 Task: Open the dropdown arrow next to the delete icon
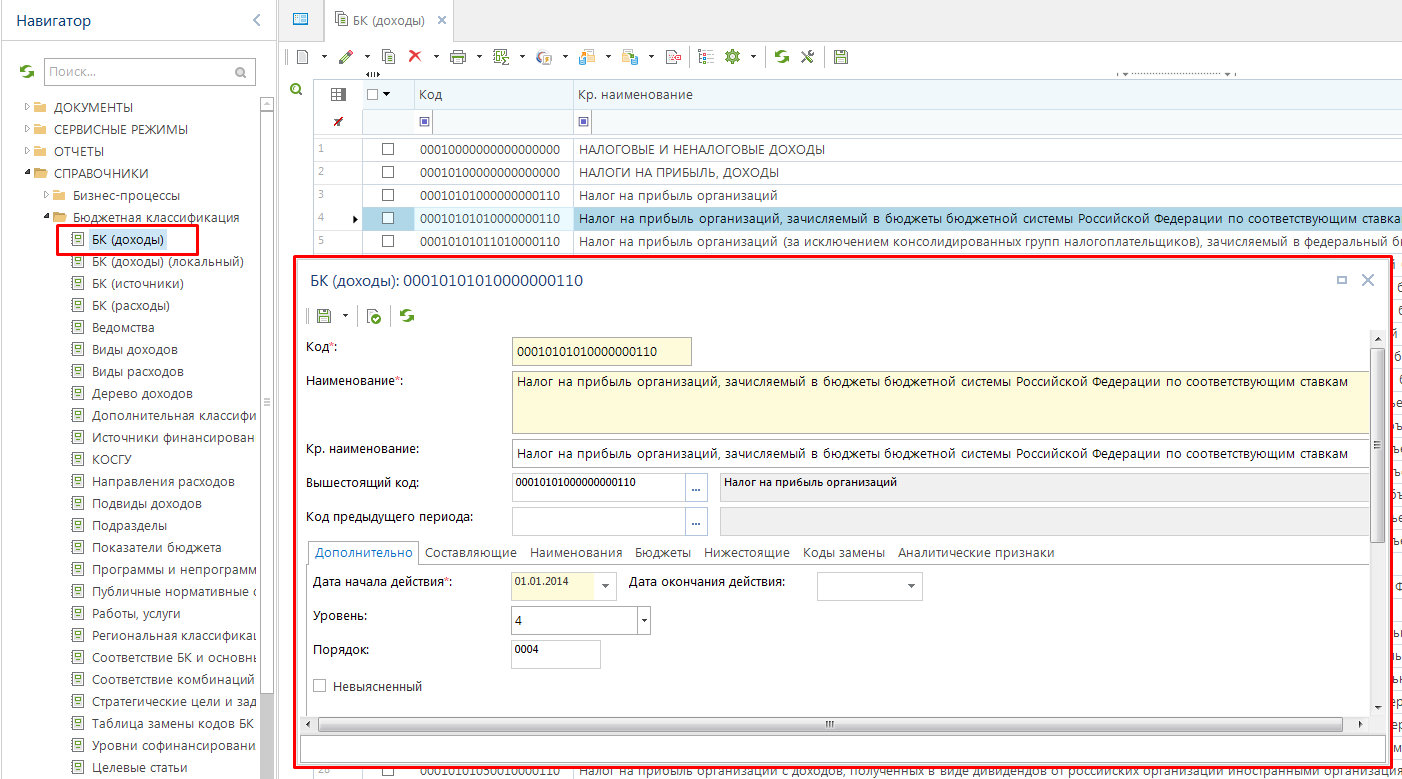[435, 57]
